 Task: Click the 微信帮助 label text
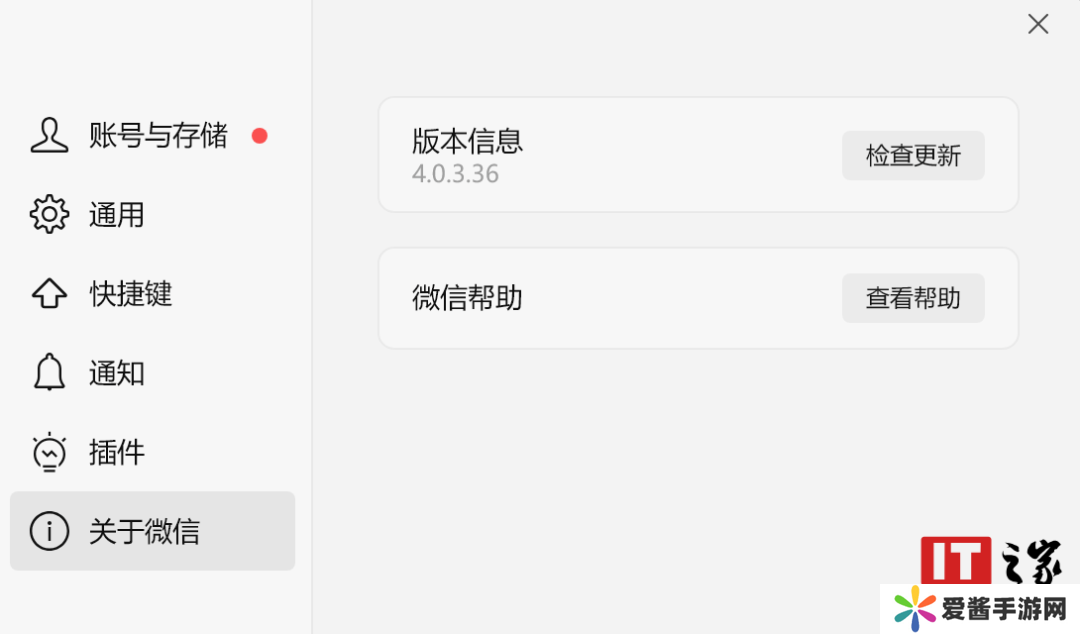click(467, 298)
